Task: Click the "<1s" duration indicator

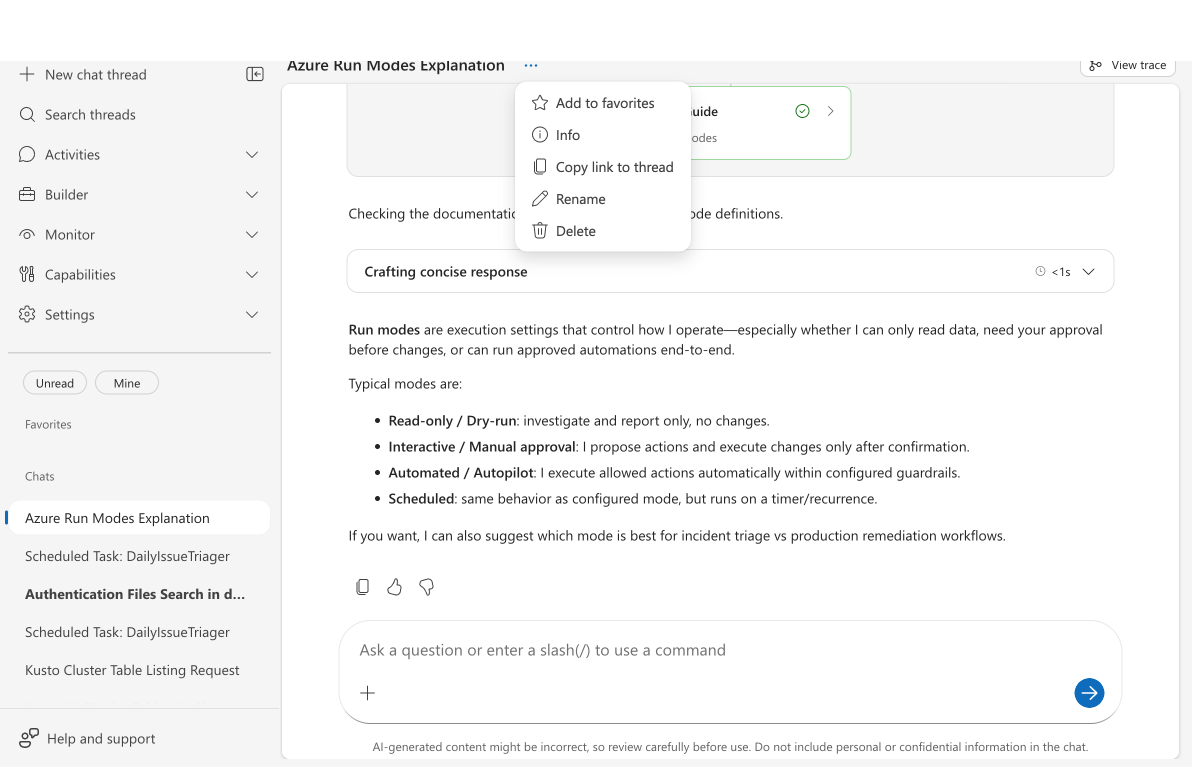Action: (1060, 271)
